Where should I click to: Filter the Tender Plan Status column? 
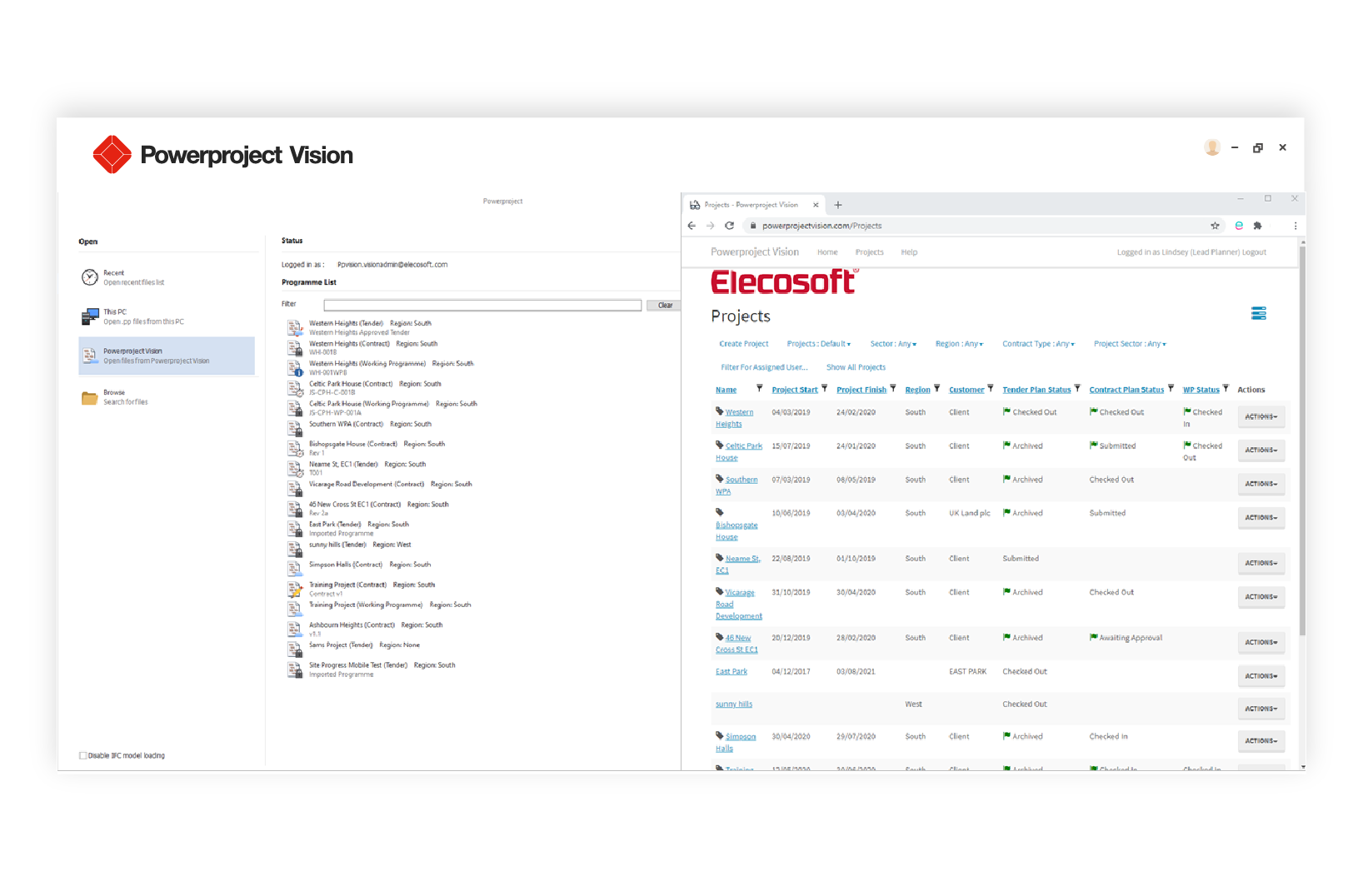click(x=1077, y=388)
